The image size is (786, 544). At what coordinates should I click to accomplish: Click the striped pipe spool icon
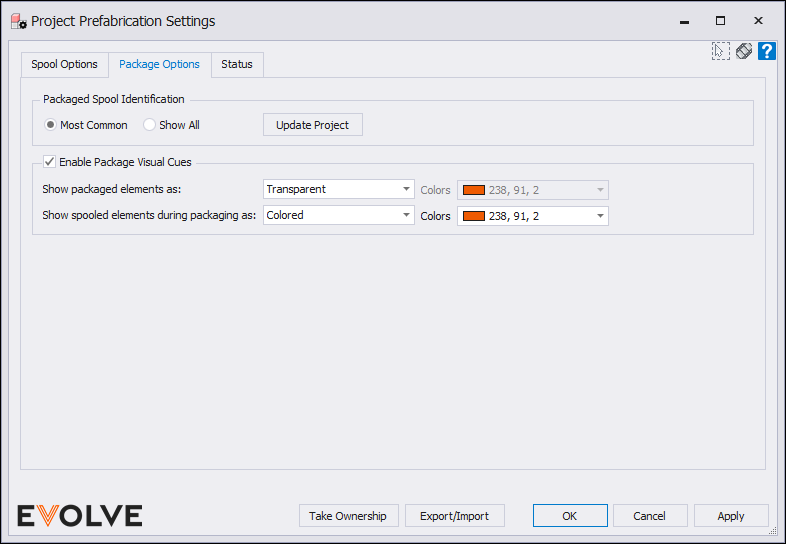tap(744, 51)
